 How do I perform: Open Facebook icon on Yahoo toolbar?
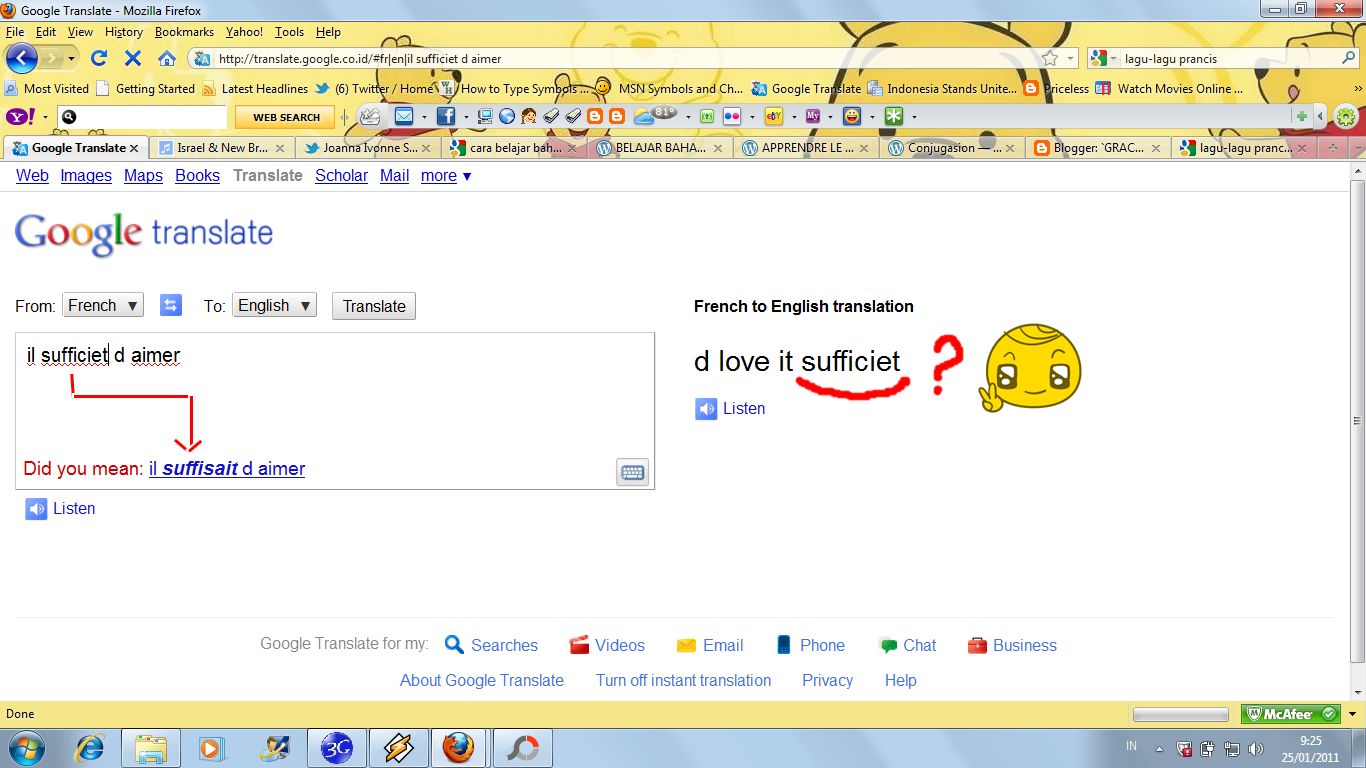446,117
